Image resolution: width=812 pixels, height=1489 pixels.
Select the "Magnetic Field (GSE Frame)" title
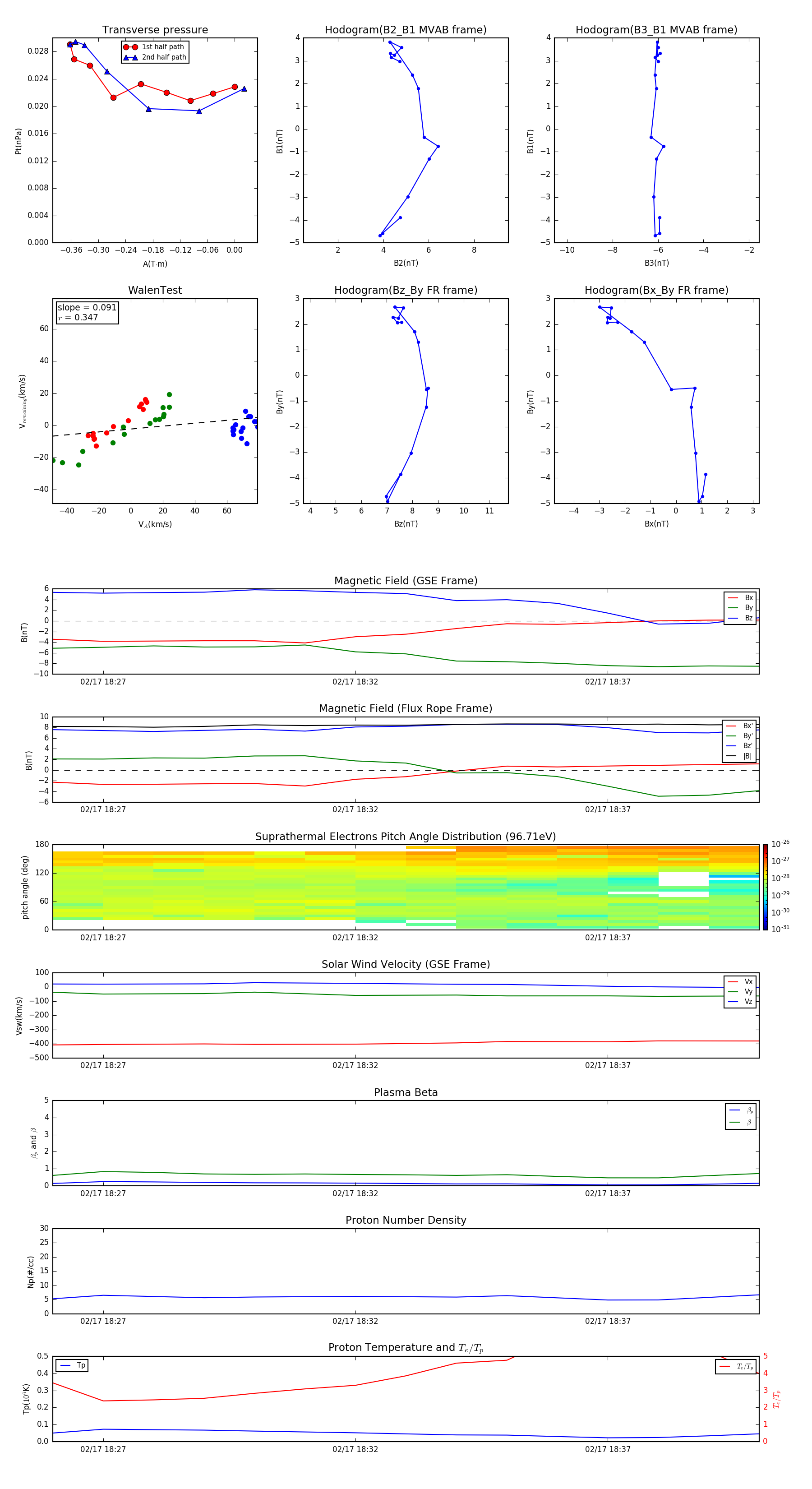tap(406, 581)
